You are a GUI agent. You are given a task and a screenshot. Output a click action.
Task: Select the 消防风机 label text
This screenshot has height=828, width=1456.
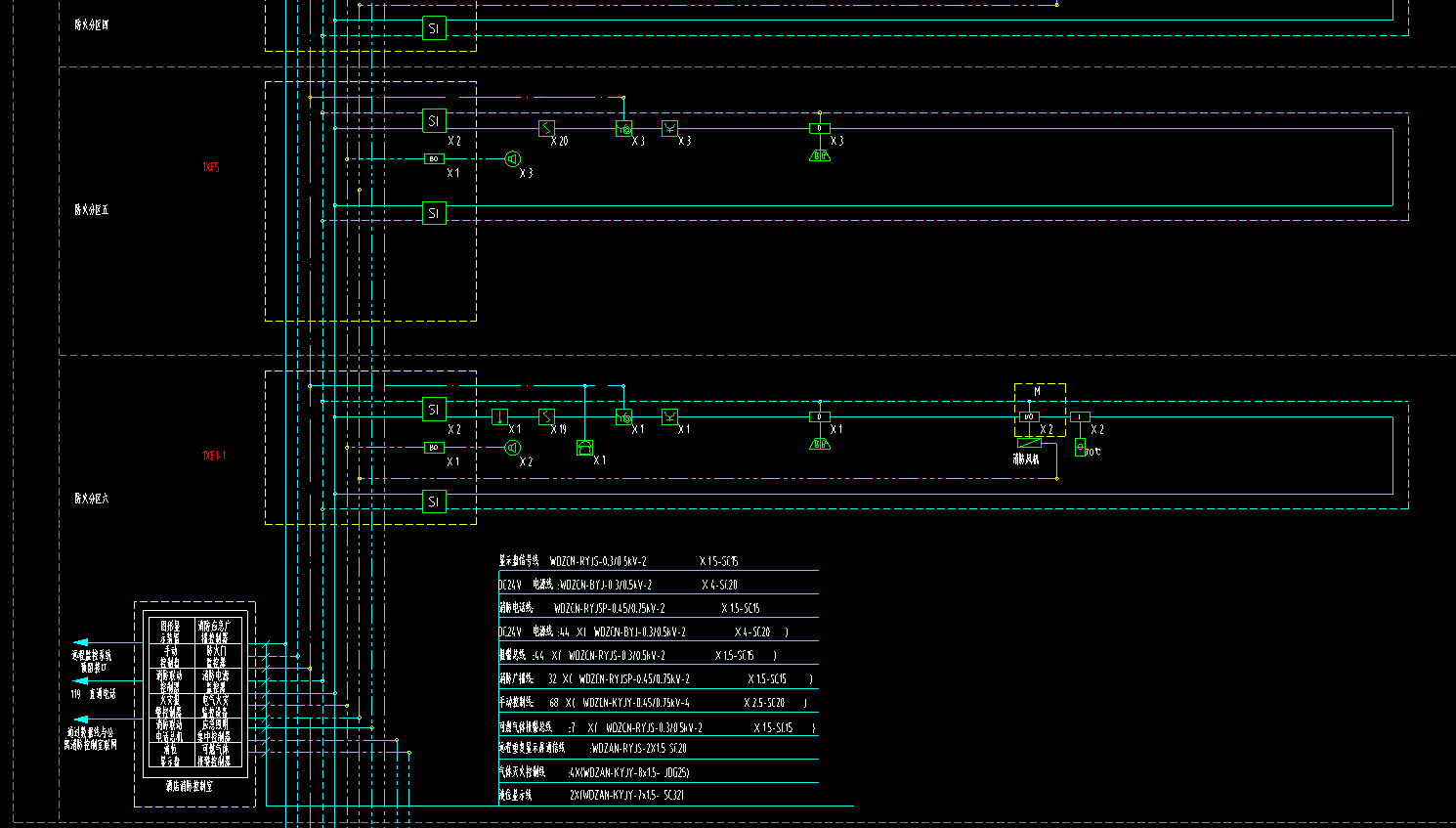1026,458
